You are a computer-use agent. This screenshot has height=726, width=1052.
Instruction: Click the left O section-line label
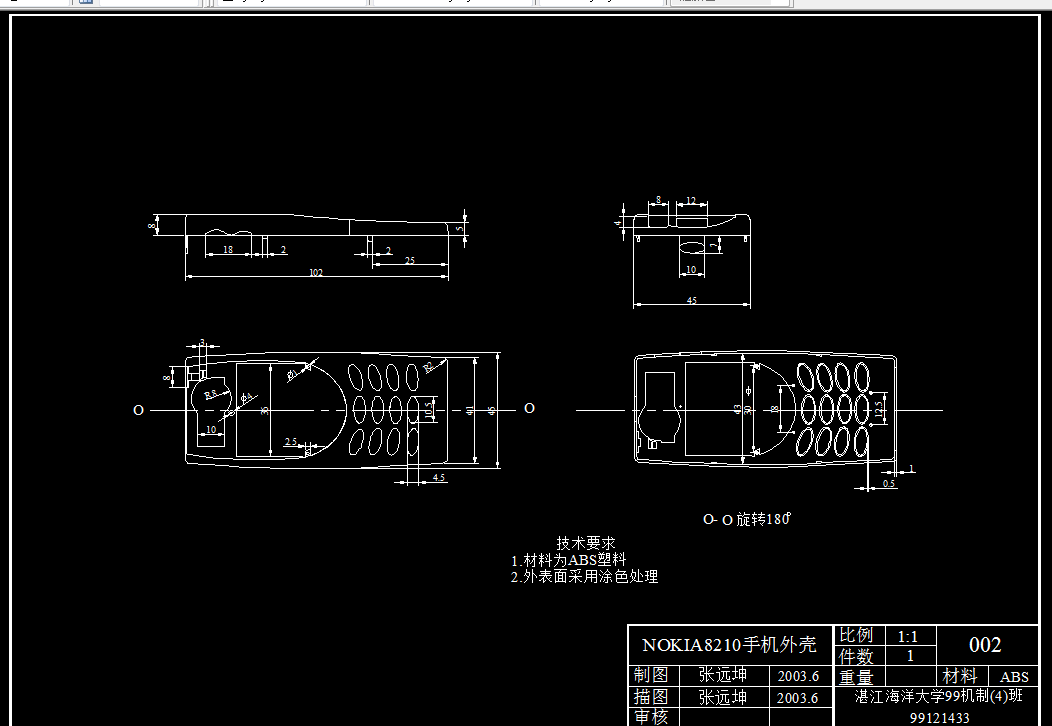coord(138,410)
